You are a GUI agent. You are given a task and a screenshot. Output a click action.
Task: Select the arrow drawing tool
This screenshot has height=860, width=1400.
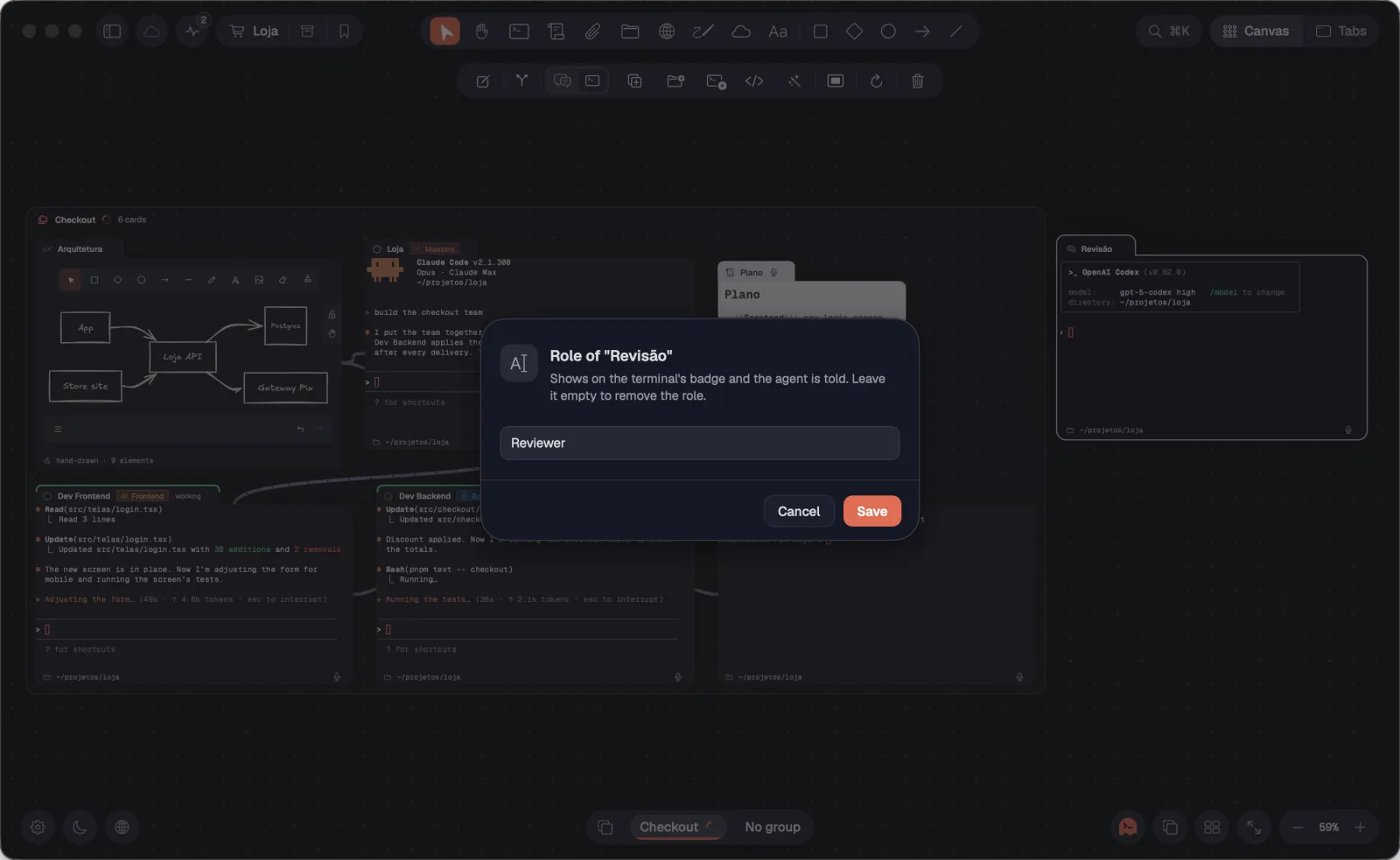click(922, 31)
